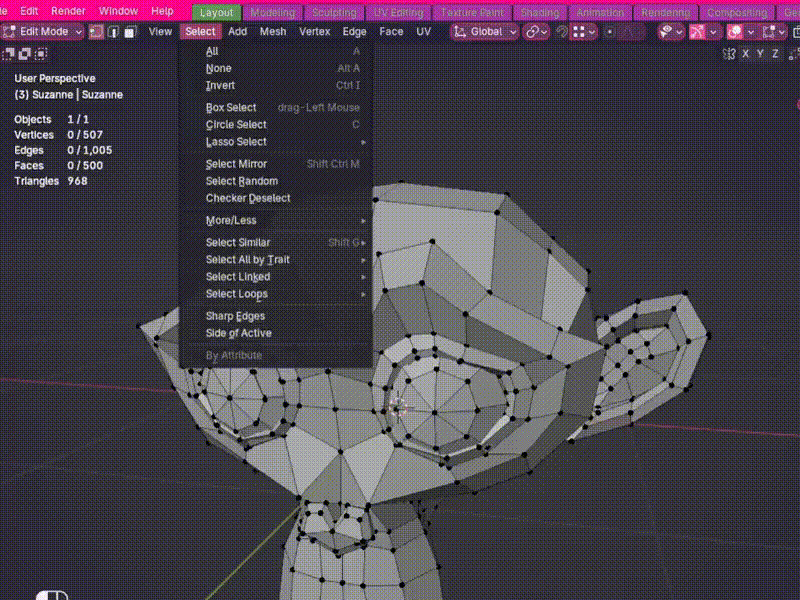
Task: Expand the Select Linked submenu
Action: [276, 277]
